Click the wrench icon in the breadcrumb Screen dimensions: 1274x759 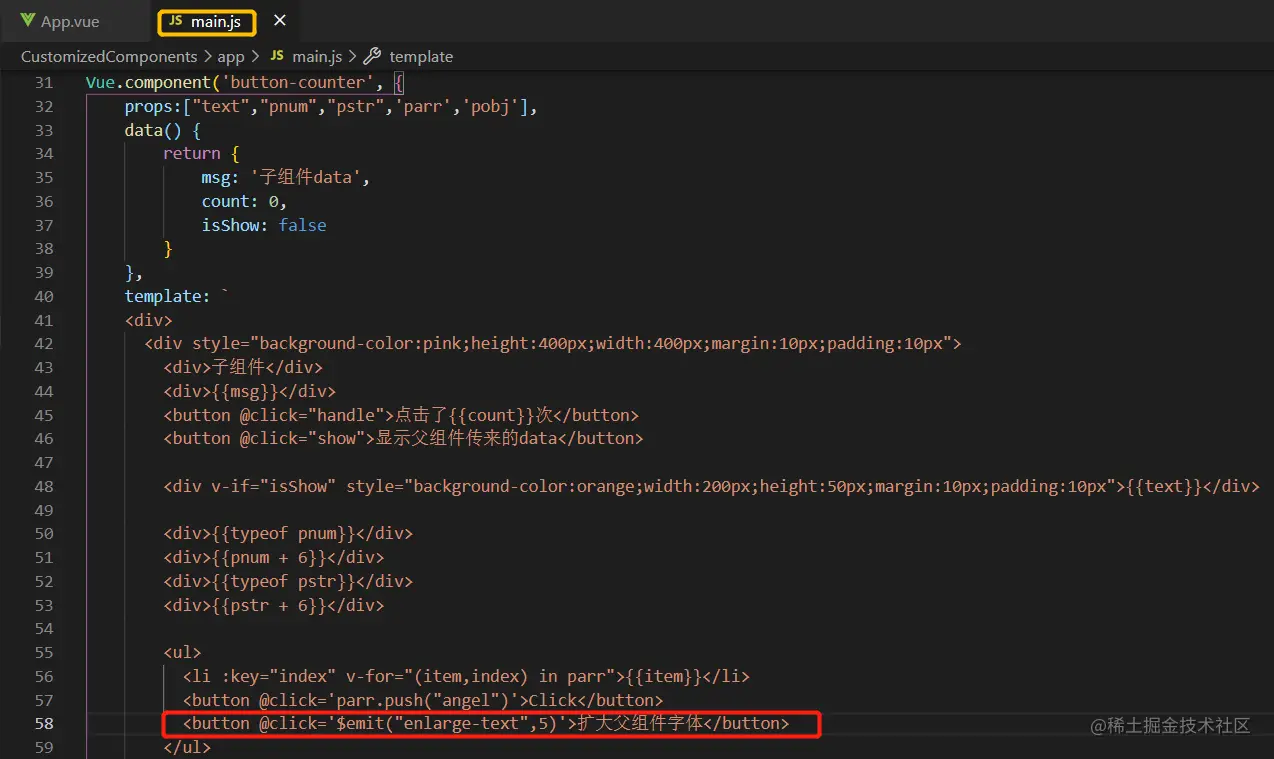(x=372, y=57)
